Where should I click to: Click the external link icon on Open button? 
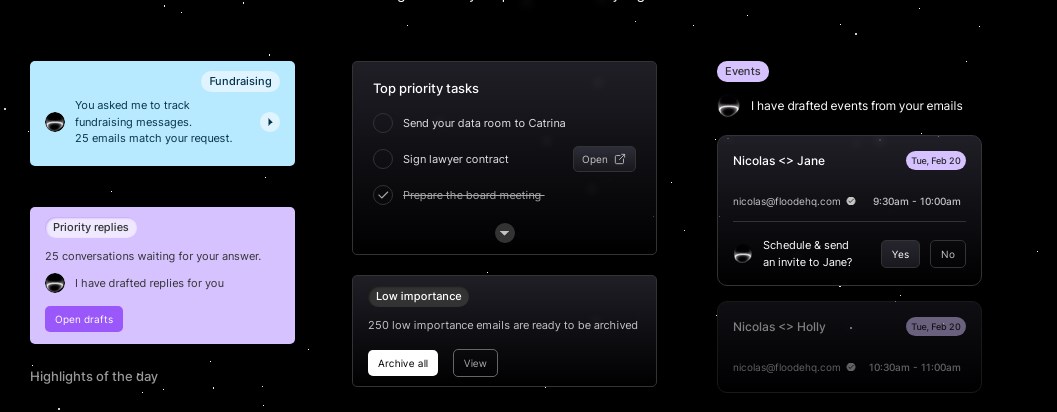620,159
